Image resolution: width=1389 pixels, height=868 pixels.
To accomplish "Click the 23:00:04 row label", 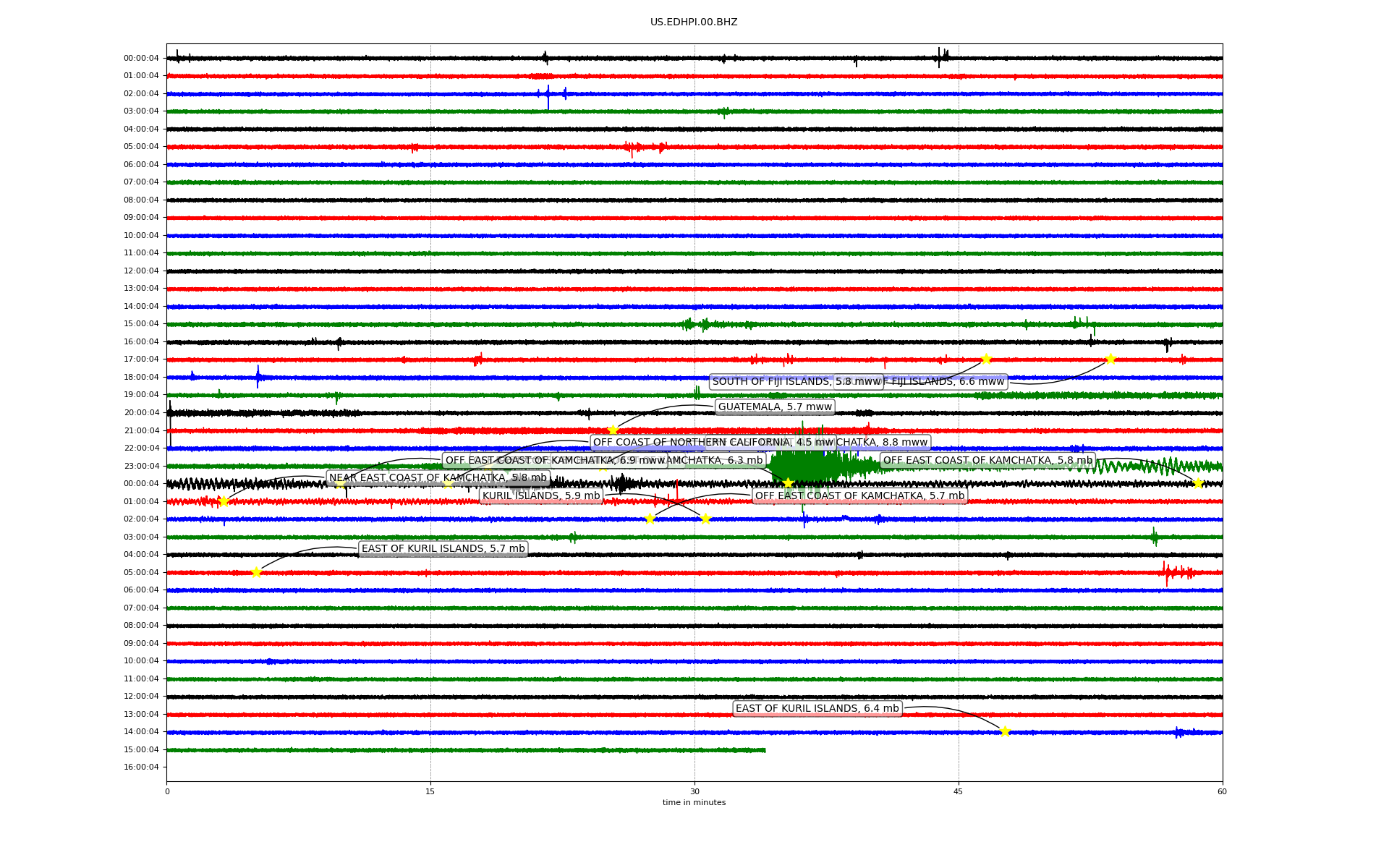I will point(141,467).
